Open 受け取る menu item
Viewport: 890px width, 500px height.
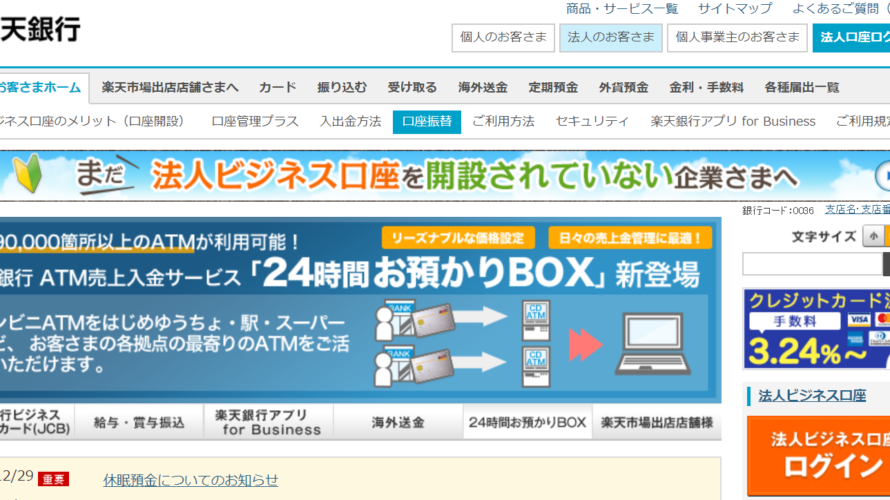(412, 87)
